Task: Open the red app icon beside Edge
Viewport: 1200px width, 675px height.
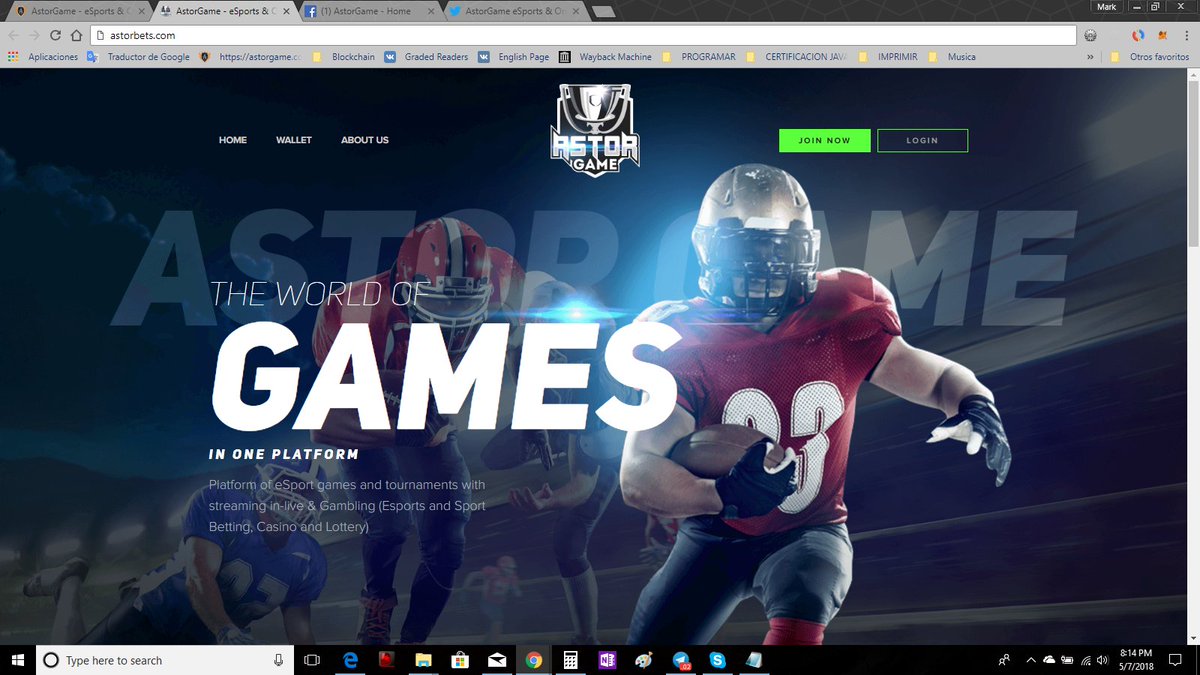Action: 387,660
